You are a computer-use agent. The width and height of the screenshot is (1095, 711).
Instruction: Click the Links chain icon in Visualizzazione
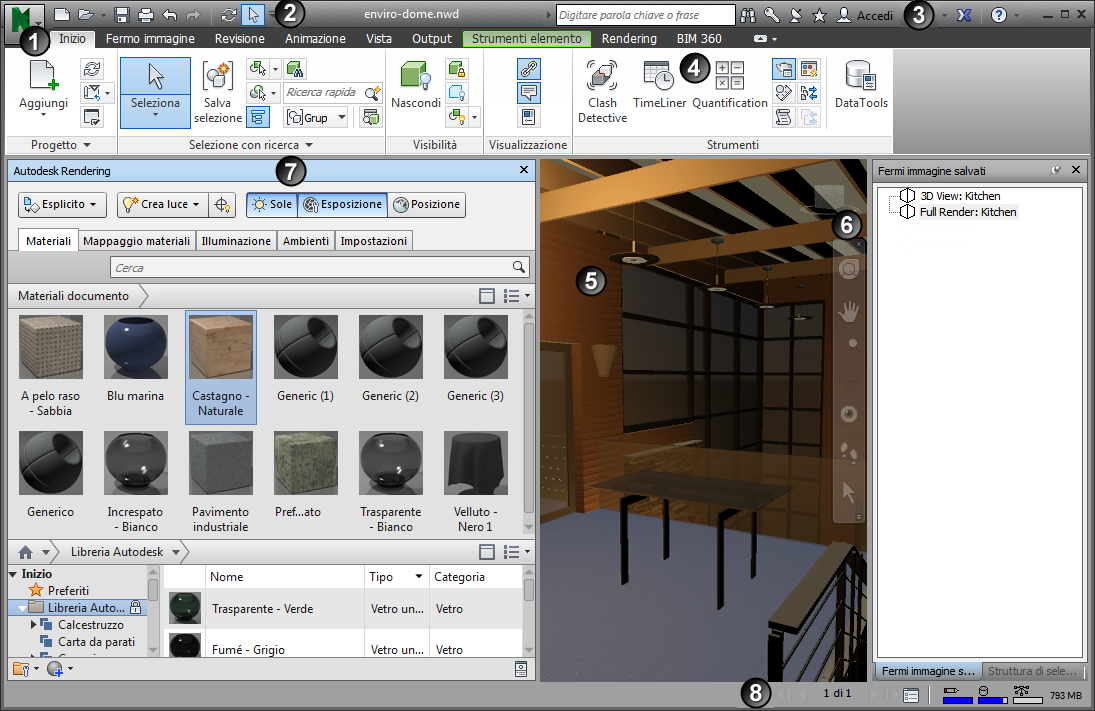click(529, 68)
